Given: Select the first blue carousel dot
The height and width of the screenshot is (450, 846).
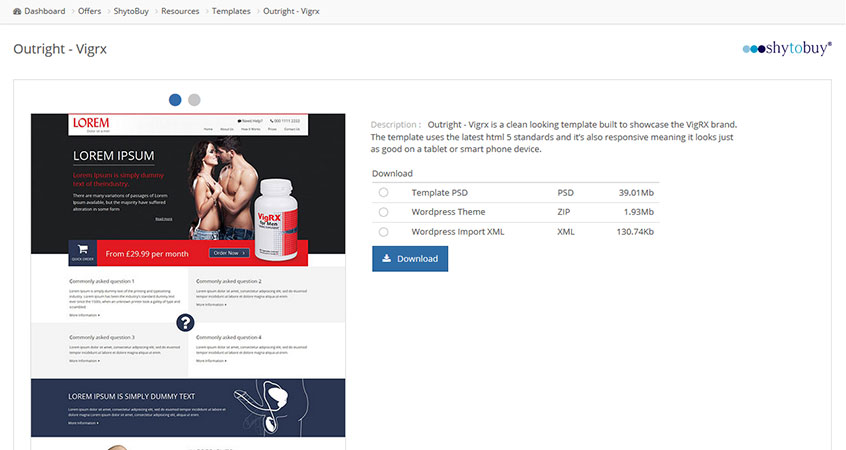Looking at the screenshot, I should tap(175, 100).
